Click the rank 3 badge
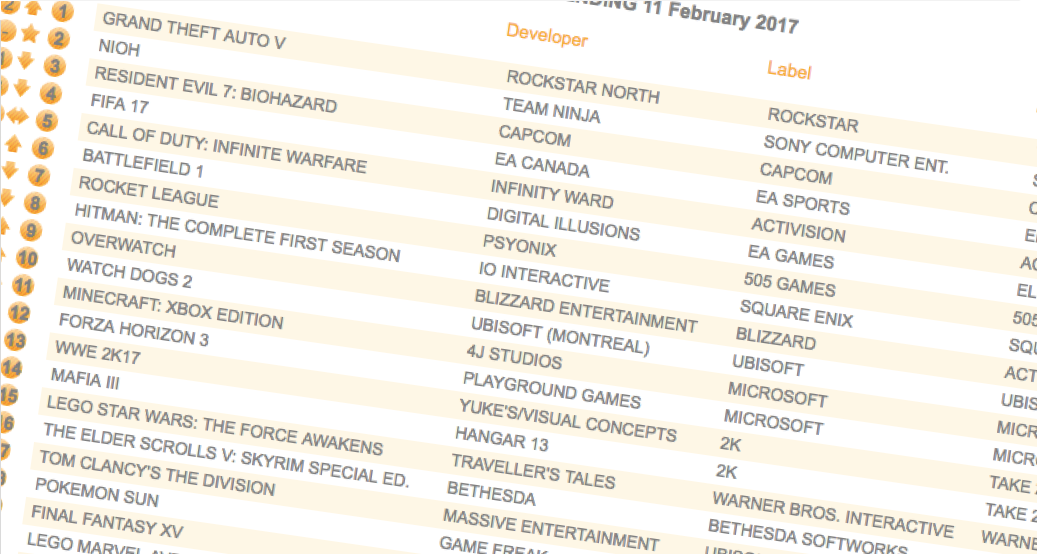Viewport: 1037px width, 554px height. [55, 66]
